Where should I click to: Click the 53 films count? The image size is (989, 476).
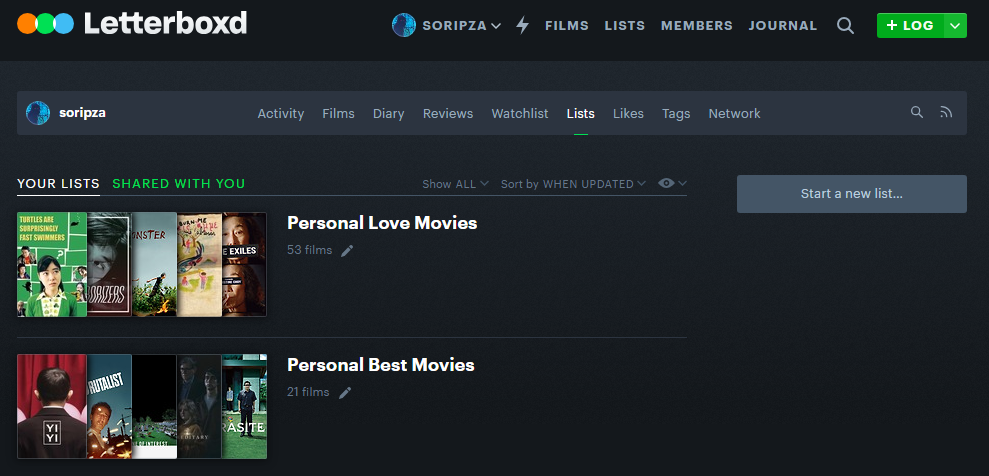[x=309, y=250]
